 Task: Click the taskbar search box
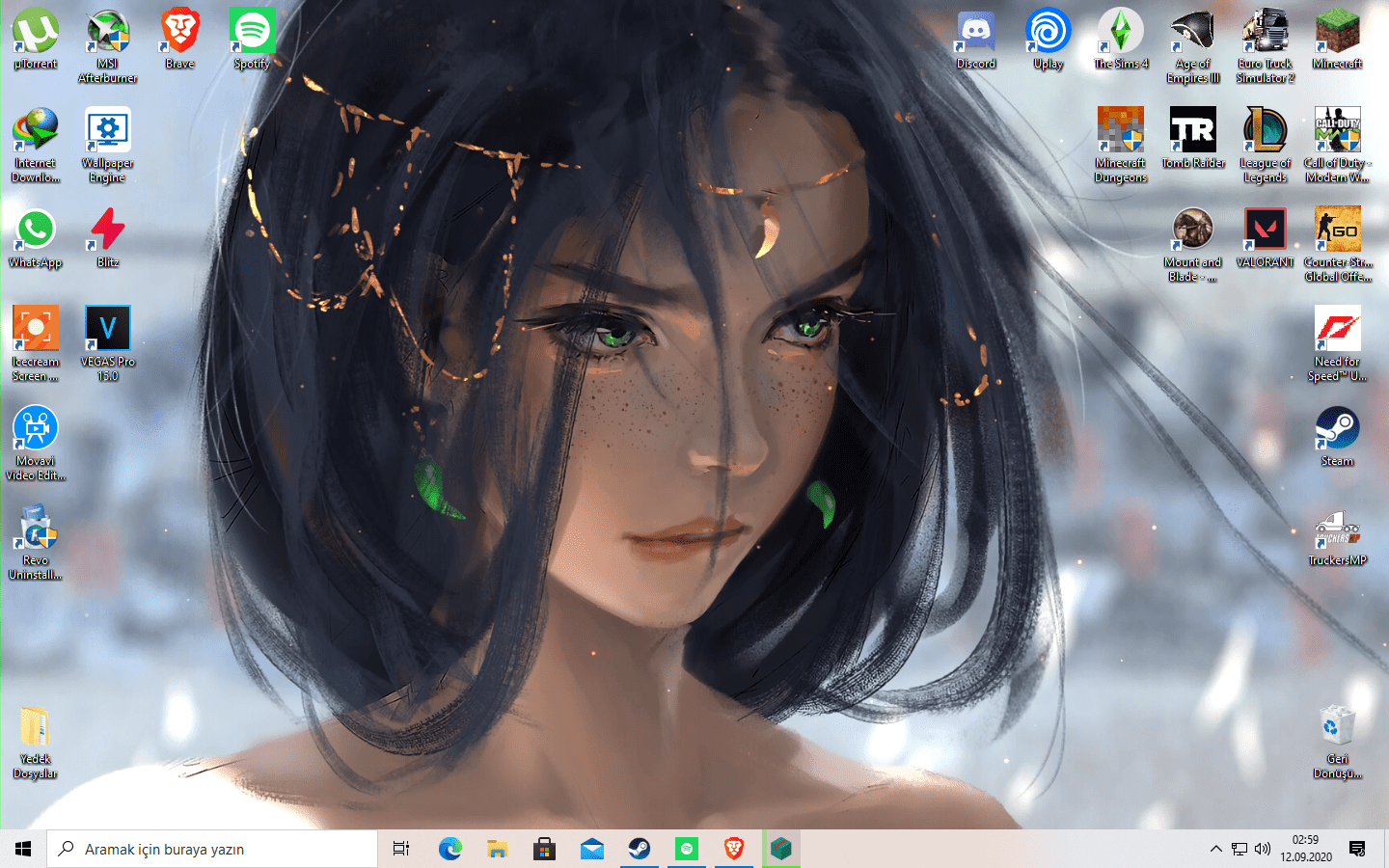pos(212,849)
